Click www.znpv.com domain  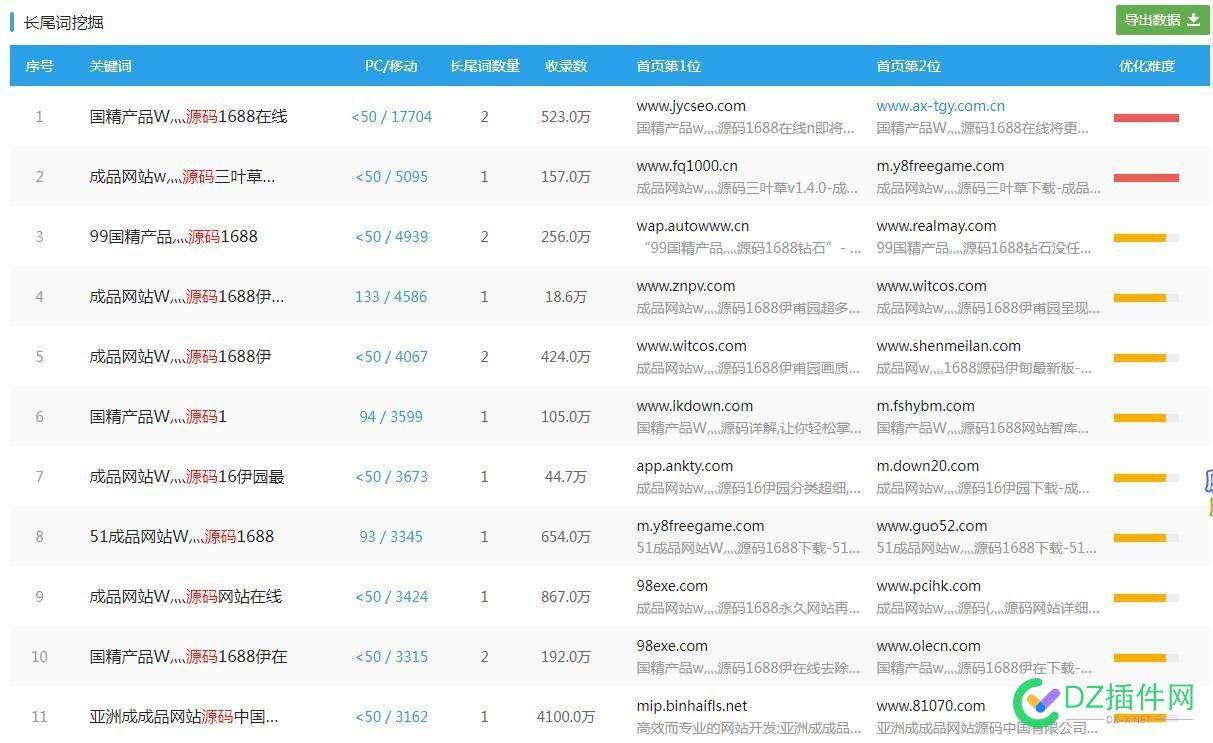tap(686, 286)
